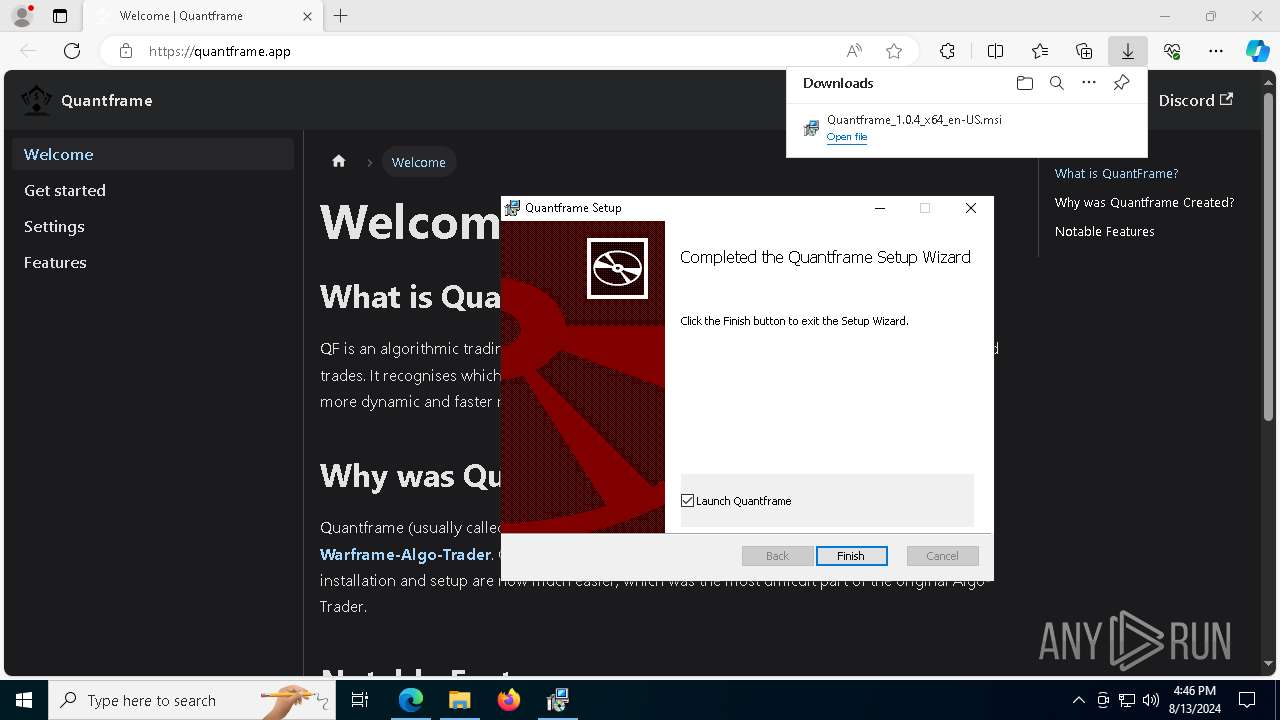Screen dimensions: 1280x720
Task: Open the downloads folder icon
Action: point(1025,83)
